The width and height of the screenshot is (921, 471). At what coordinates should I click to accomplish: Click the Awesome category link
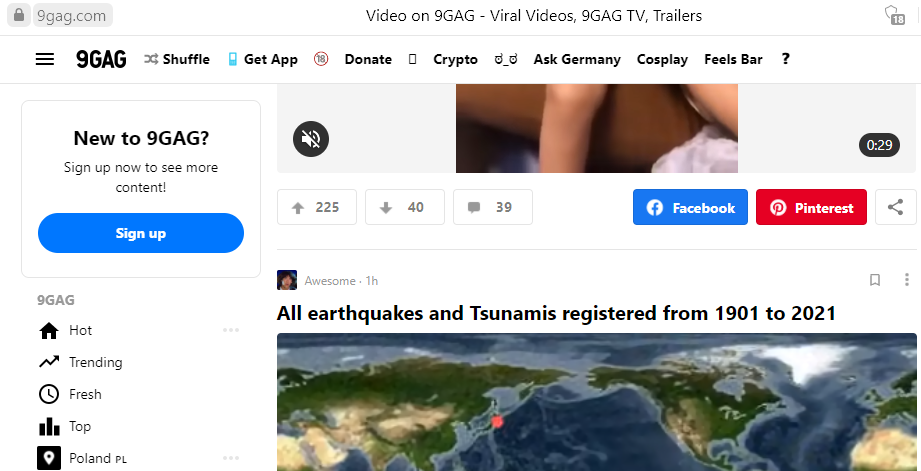(x=330, y=281)
